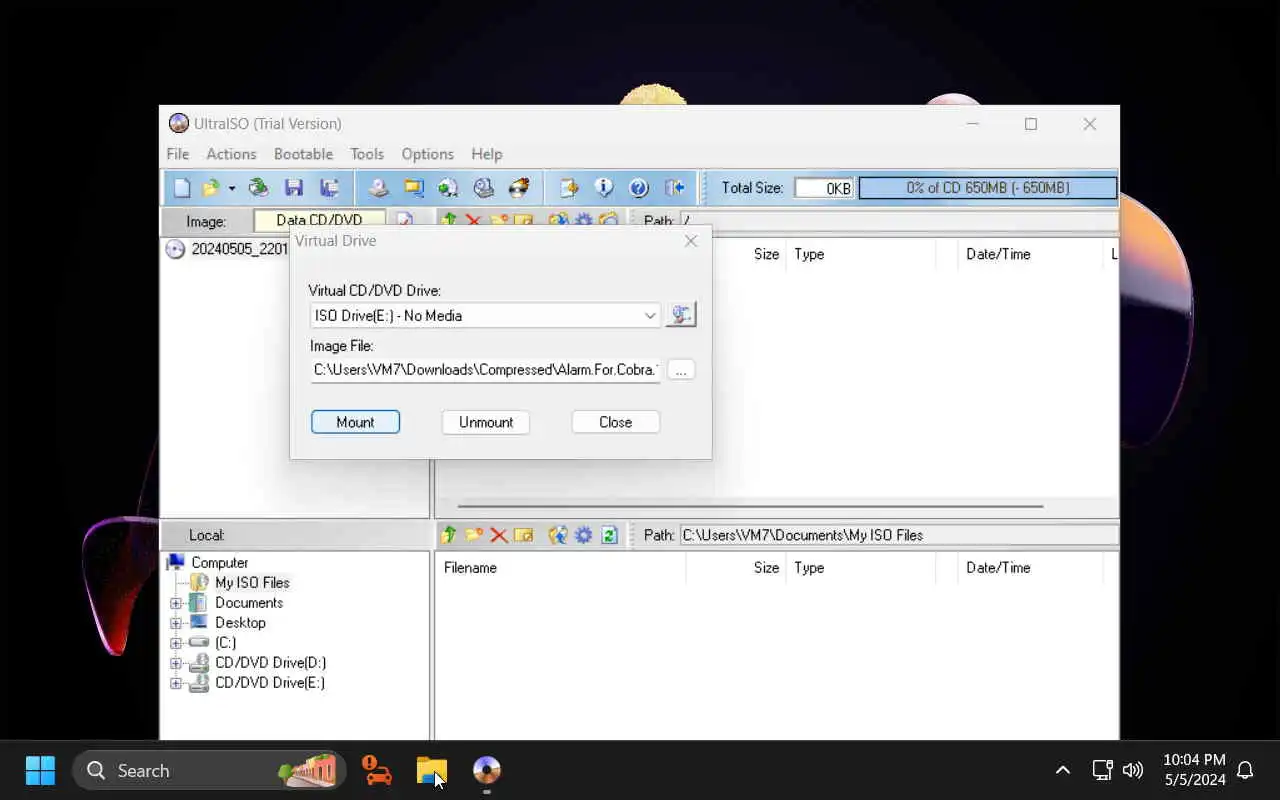Click the Open CD/DVD toolbar icon

click(x=259, y=188)
